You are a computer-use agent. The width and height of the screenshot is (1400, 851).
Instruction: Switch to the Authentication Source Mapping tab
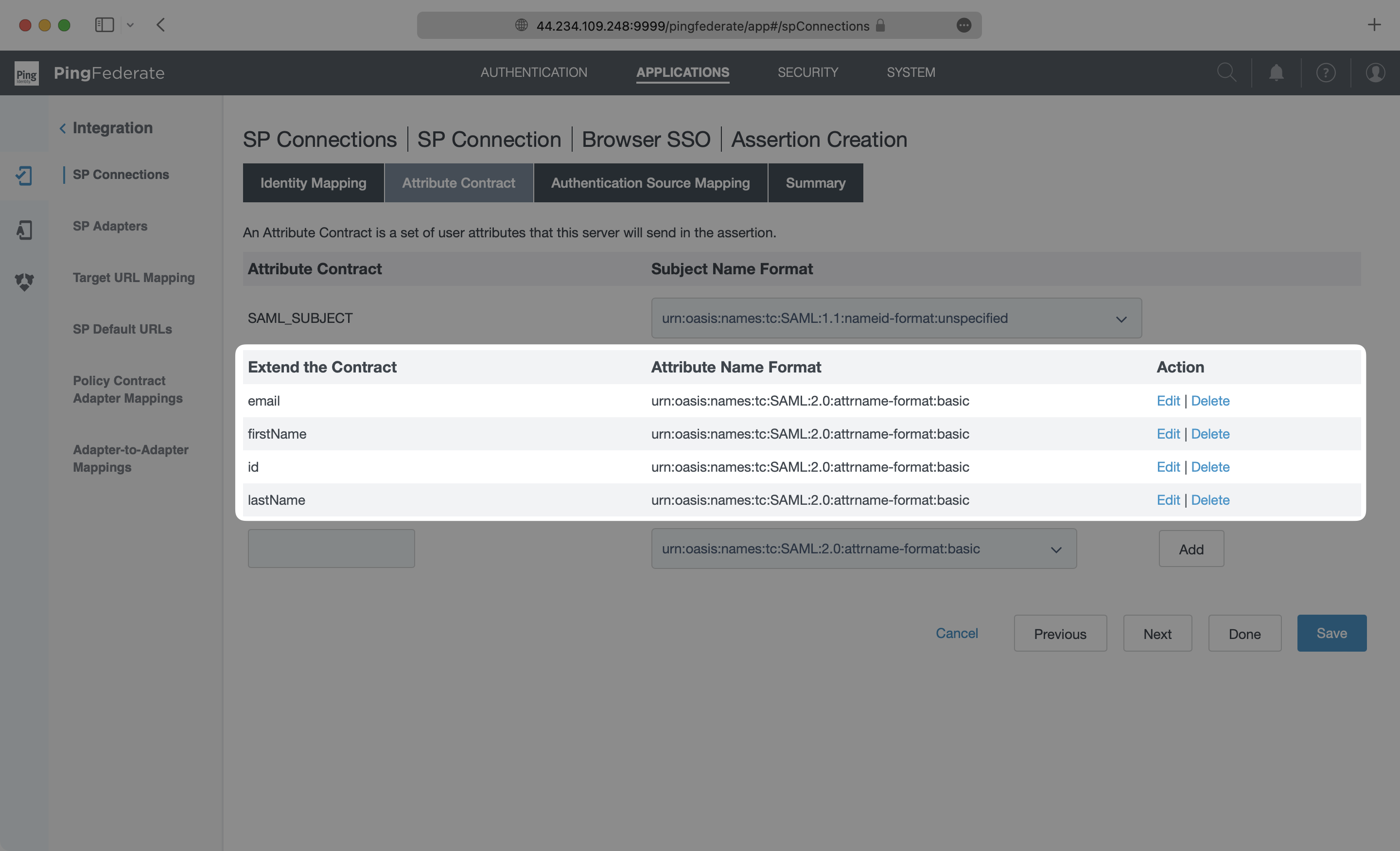click(x=650, y=182)
